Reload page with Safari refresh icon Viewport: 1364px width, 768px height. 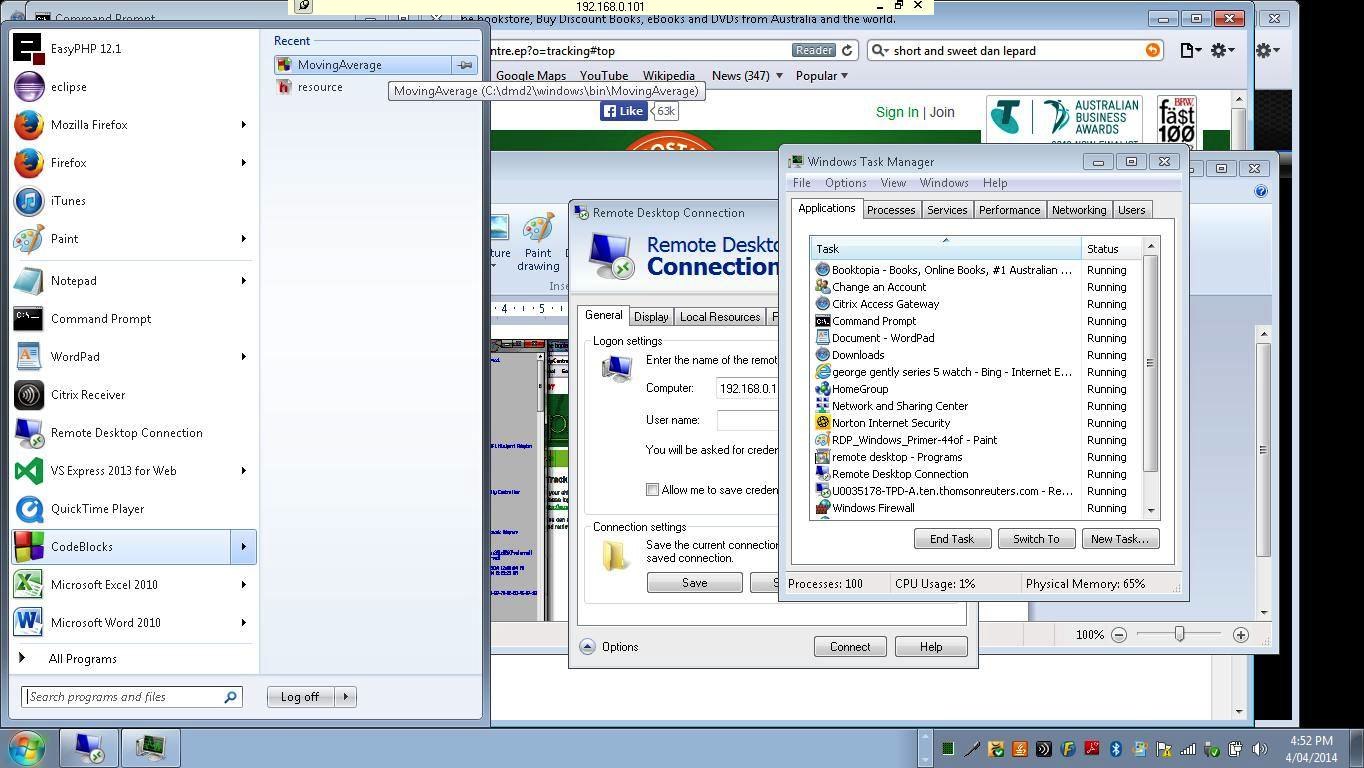(847, 50)
